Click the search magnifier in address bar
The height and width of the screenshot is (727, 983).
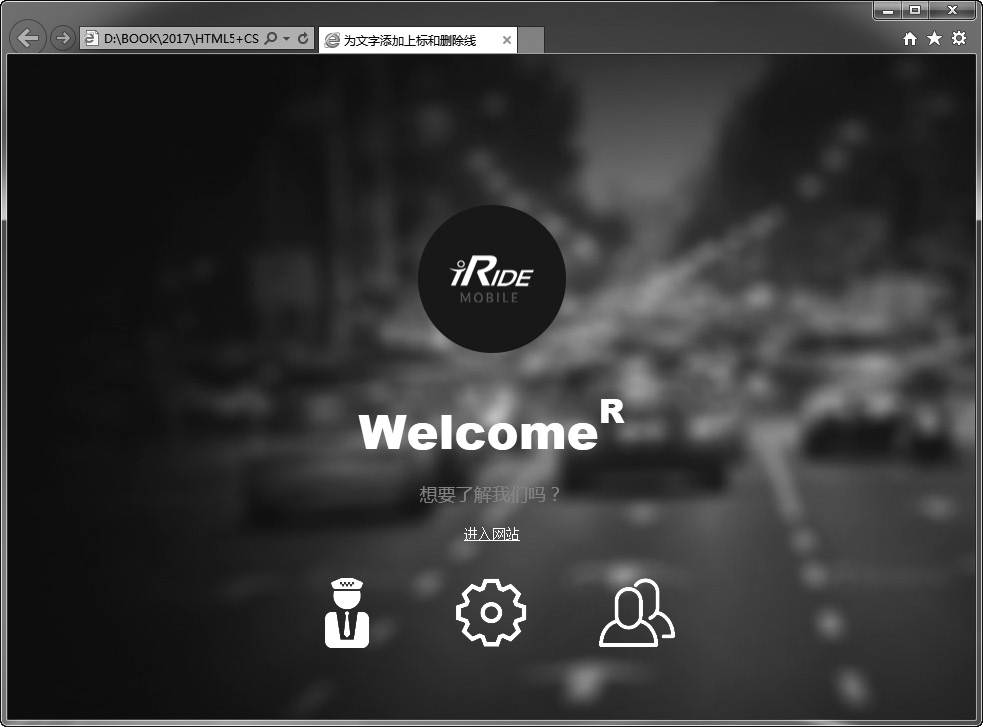pyautogui.click(x=271, y=39)
